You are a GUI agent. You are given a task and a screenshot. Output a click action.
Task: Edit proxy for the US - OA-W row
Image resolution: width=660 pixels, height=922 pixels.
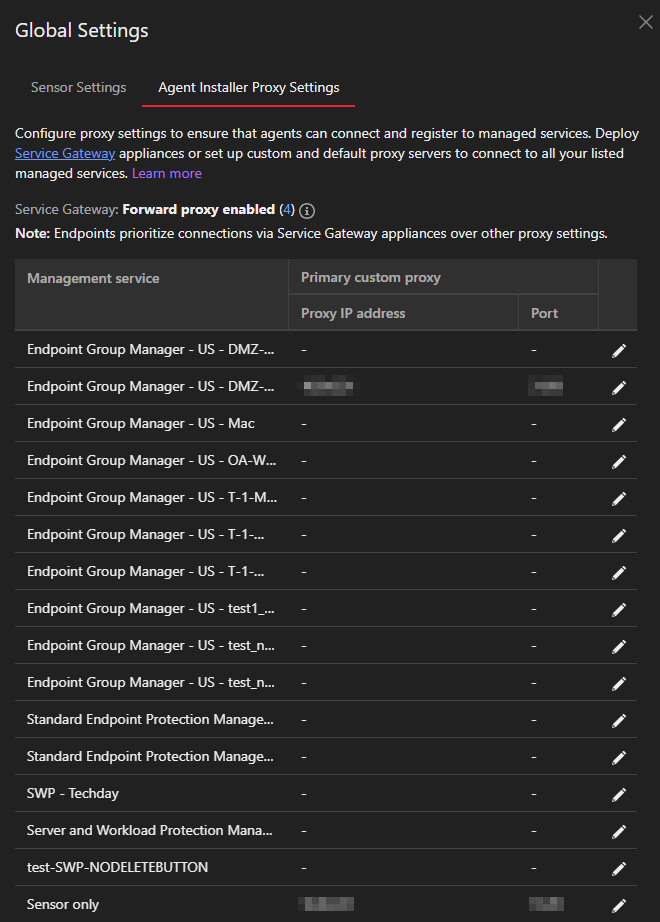(619, 461)
